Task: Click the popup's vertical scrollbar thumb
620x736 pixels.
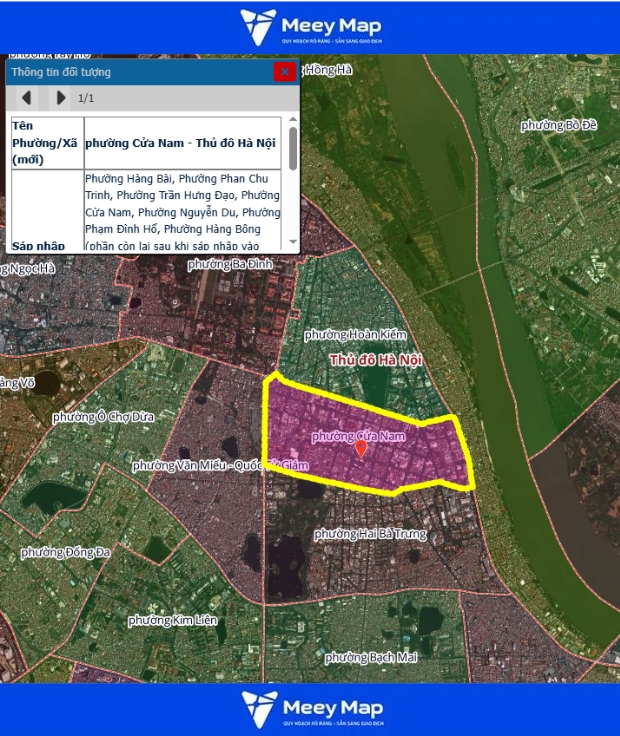Action: 293,147
